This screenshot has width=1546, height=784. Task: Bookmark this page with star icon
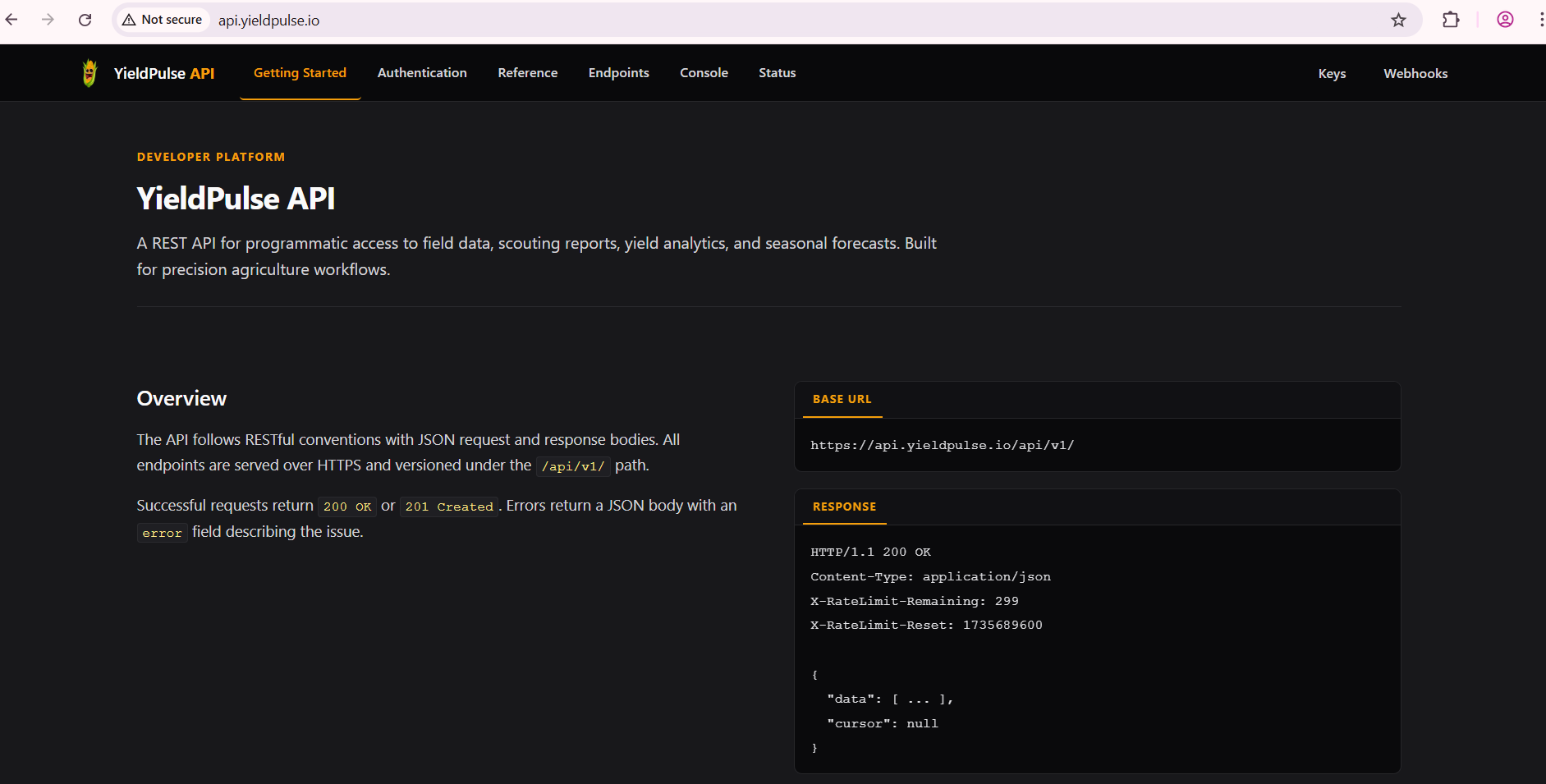click(1398, 20)
